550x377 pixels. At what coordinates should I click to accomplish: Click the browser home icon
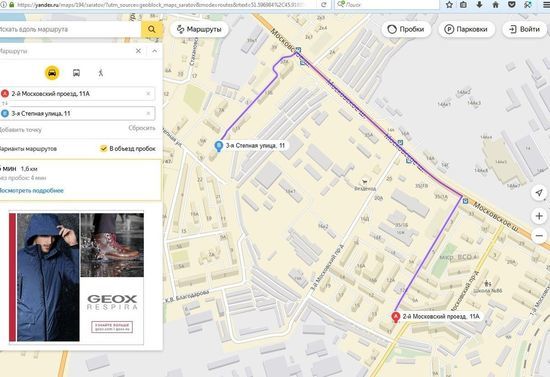(495, 5)
